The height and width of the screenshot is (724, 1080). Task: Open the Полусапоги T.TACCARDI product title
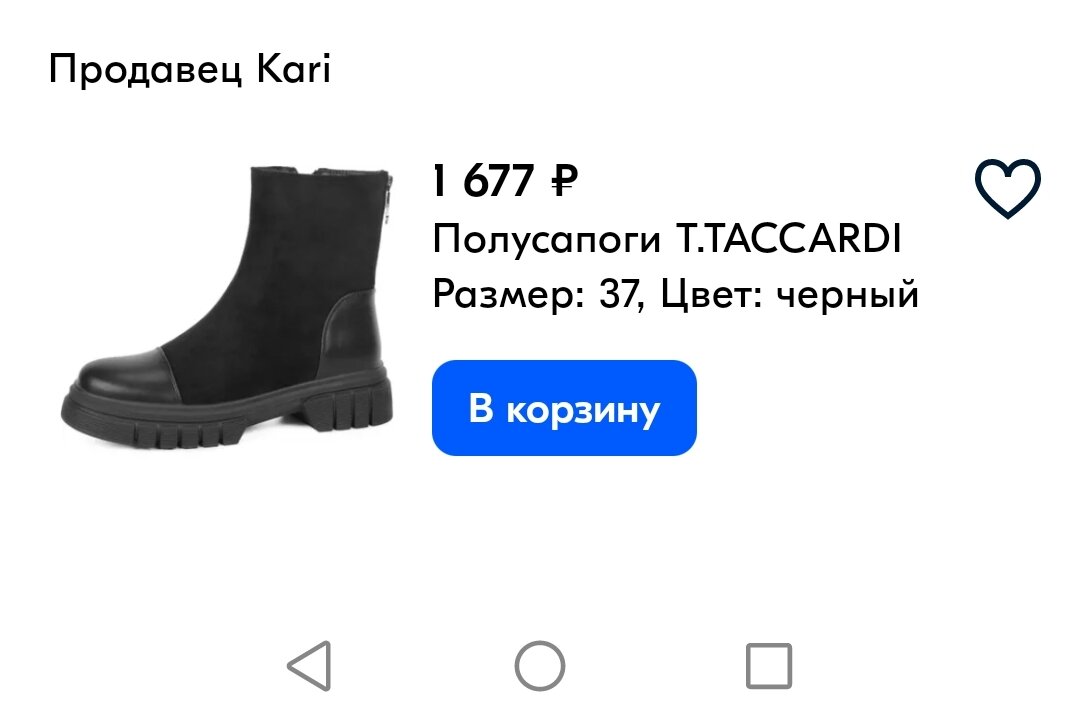[x=667, y=239]
